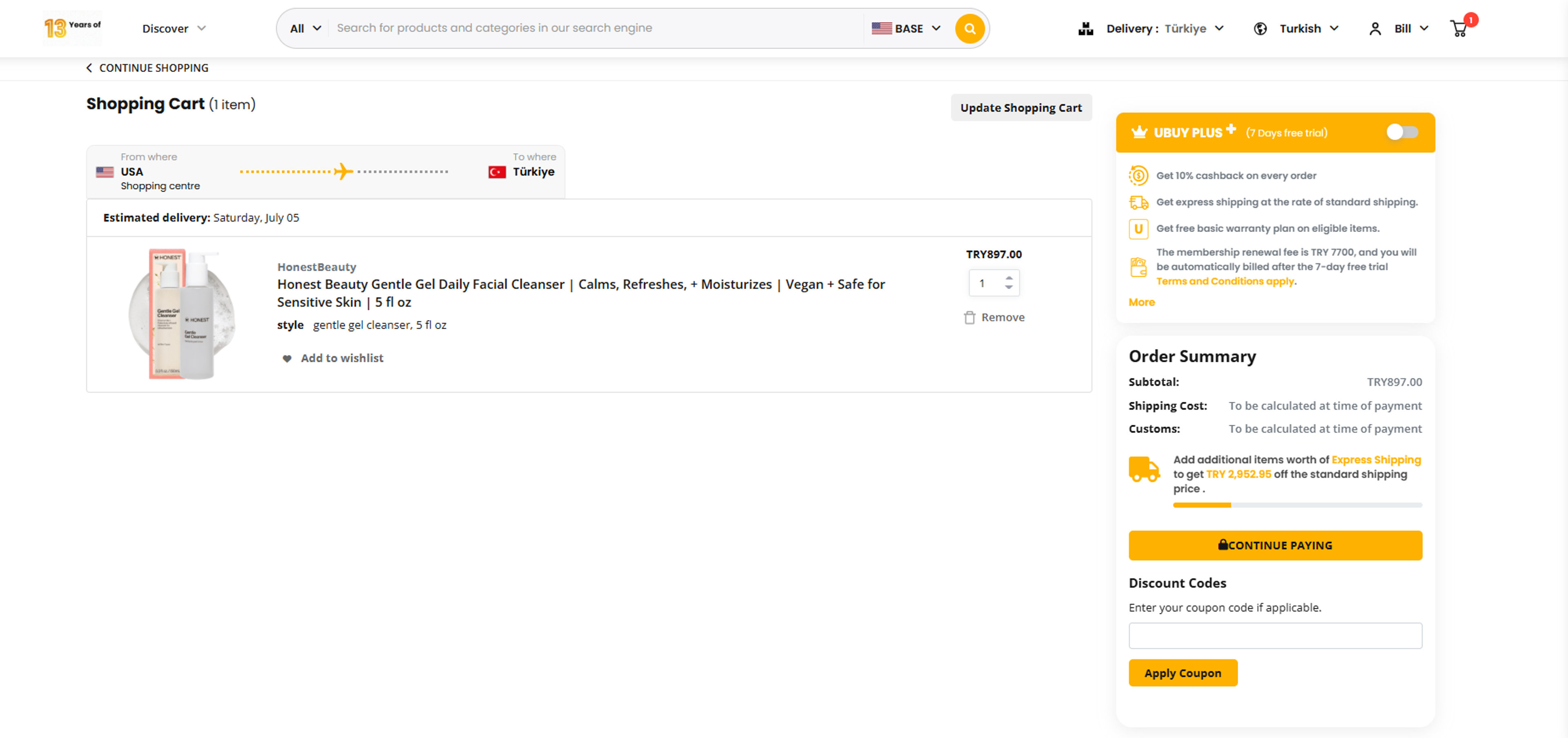Screen dimensions: 1568x738
Task: Click the red cart count badge
Action: (1470, 20)
